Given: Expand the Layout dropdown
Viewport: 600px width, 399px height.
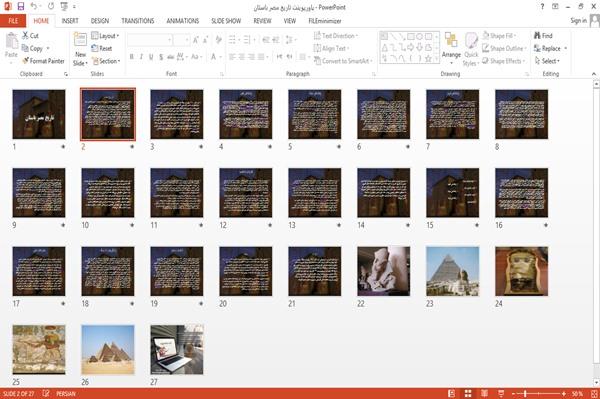Looking at the screenshot, I should [105, 36].
